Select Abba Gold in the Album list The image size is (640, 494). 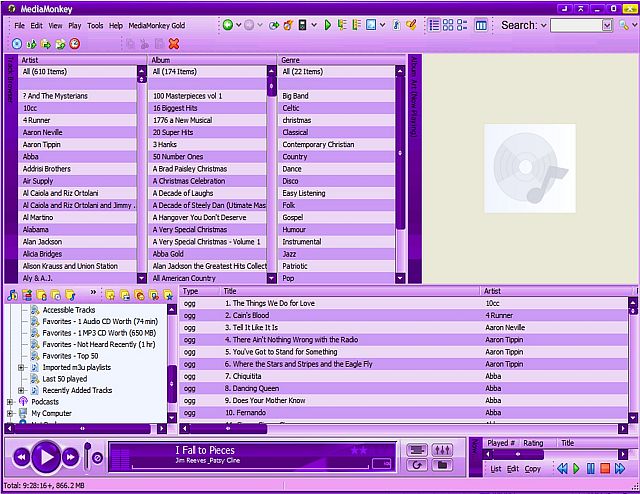pyautogui.click(x=207, y=254)
